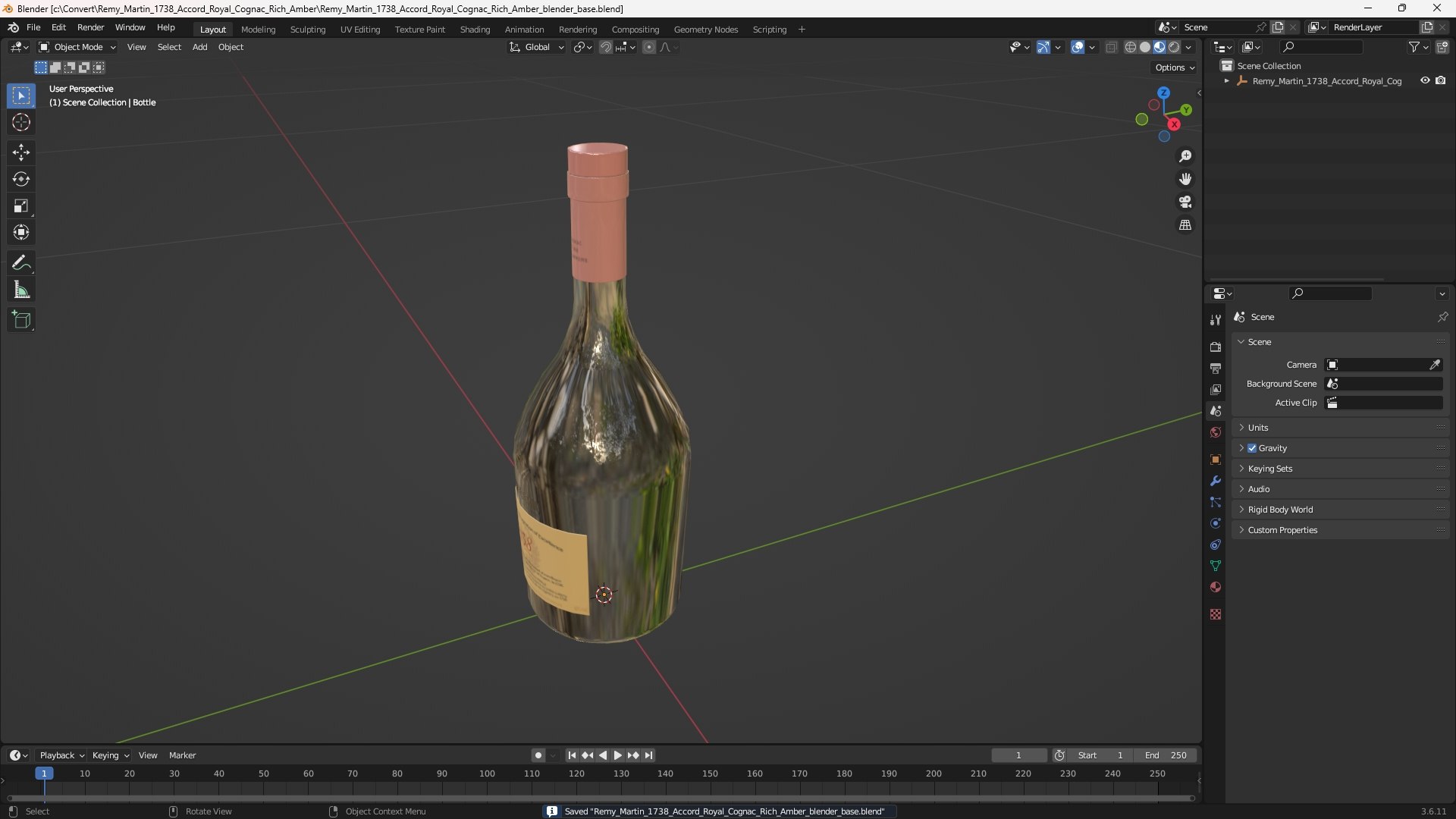
Task: Expand the Audio panel
Action: click(1340, 489)
